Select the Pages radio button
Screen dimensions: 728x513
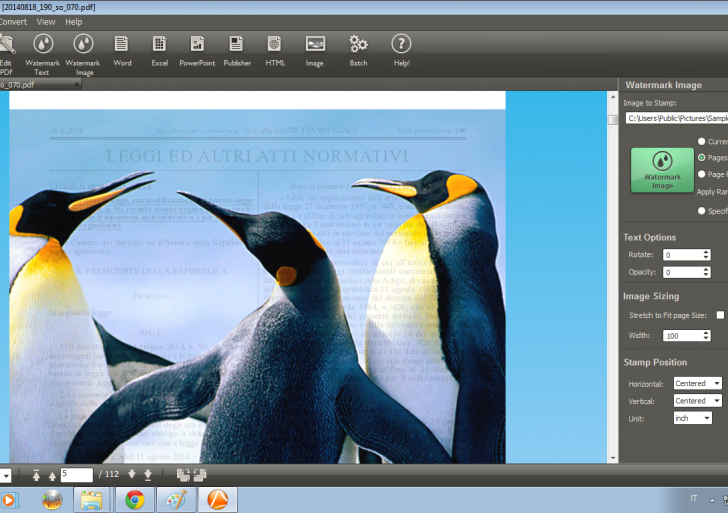point(702,158)
